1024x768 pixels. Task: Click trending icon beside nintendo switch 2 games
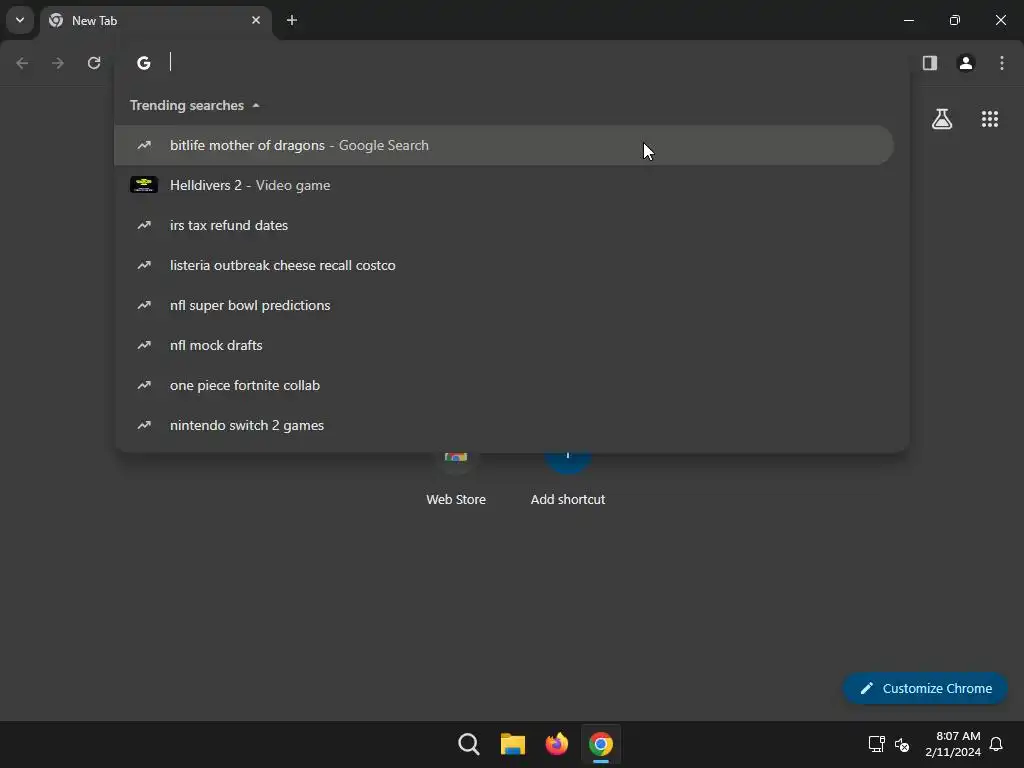point(144,425)
